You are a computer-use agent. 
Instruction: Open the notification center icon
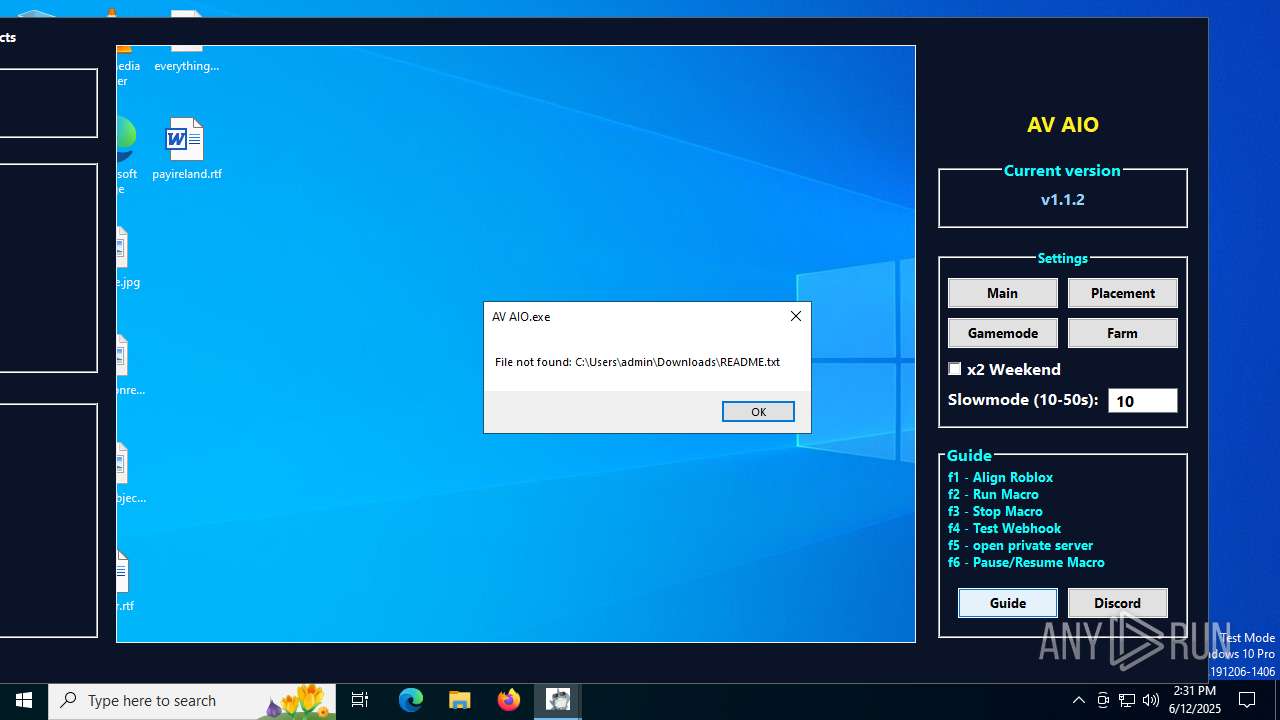click(x=1248, y=700)
